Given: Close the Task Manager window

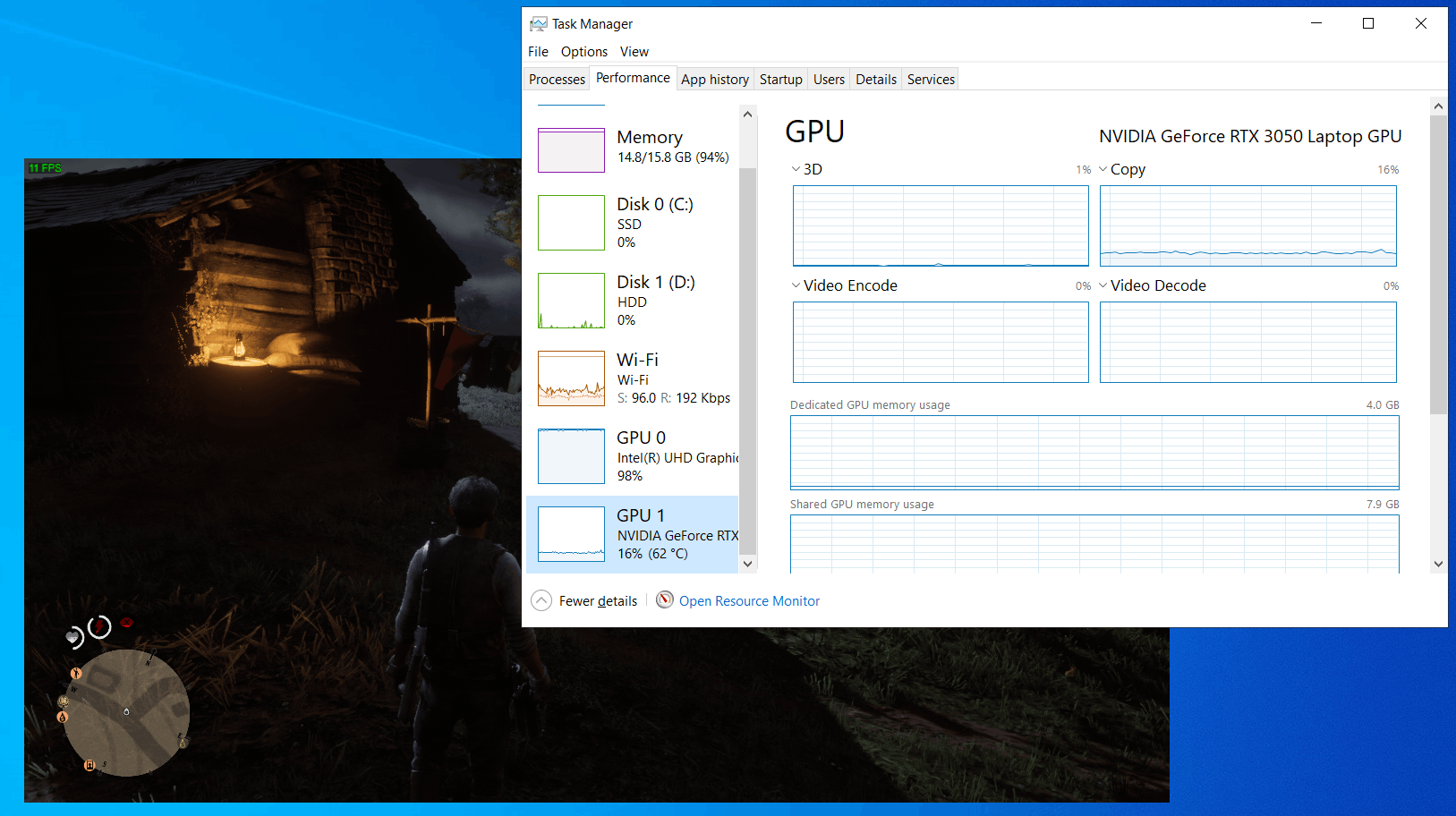Looking at the screenshot, I should pyautogui.click(x=1421, y=23).
